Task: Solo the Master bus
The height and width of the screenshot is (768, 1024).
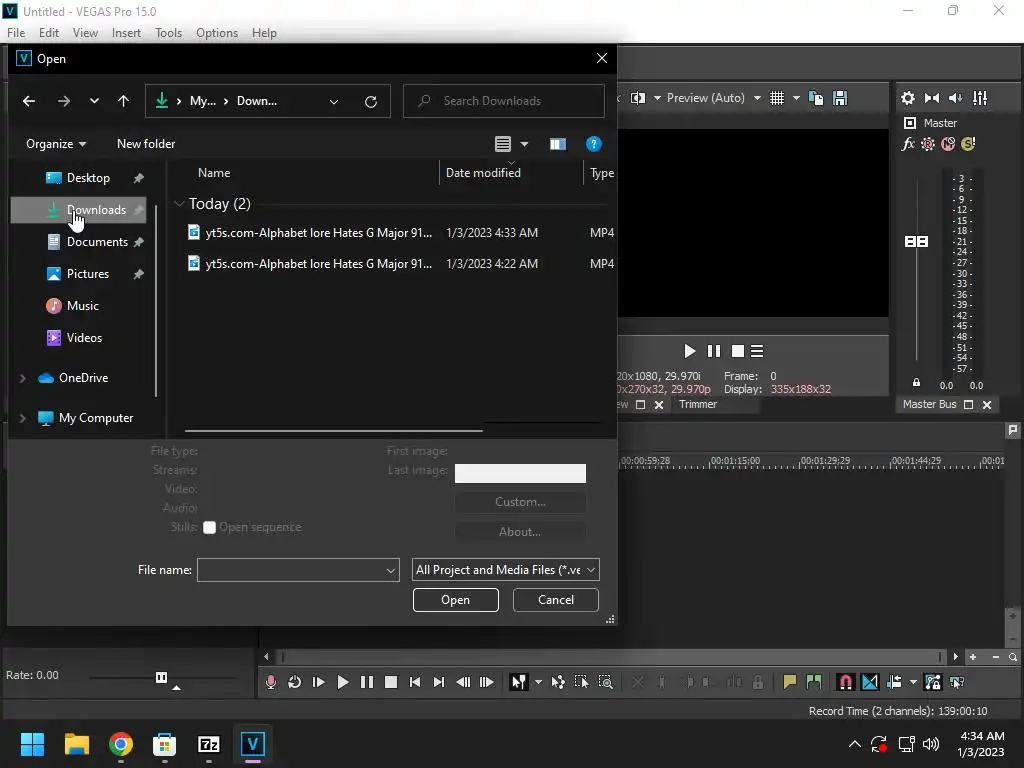Action: tap(968, 144)
